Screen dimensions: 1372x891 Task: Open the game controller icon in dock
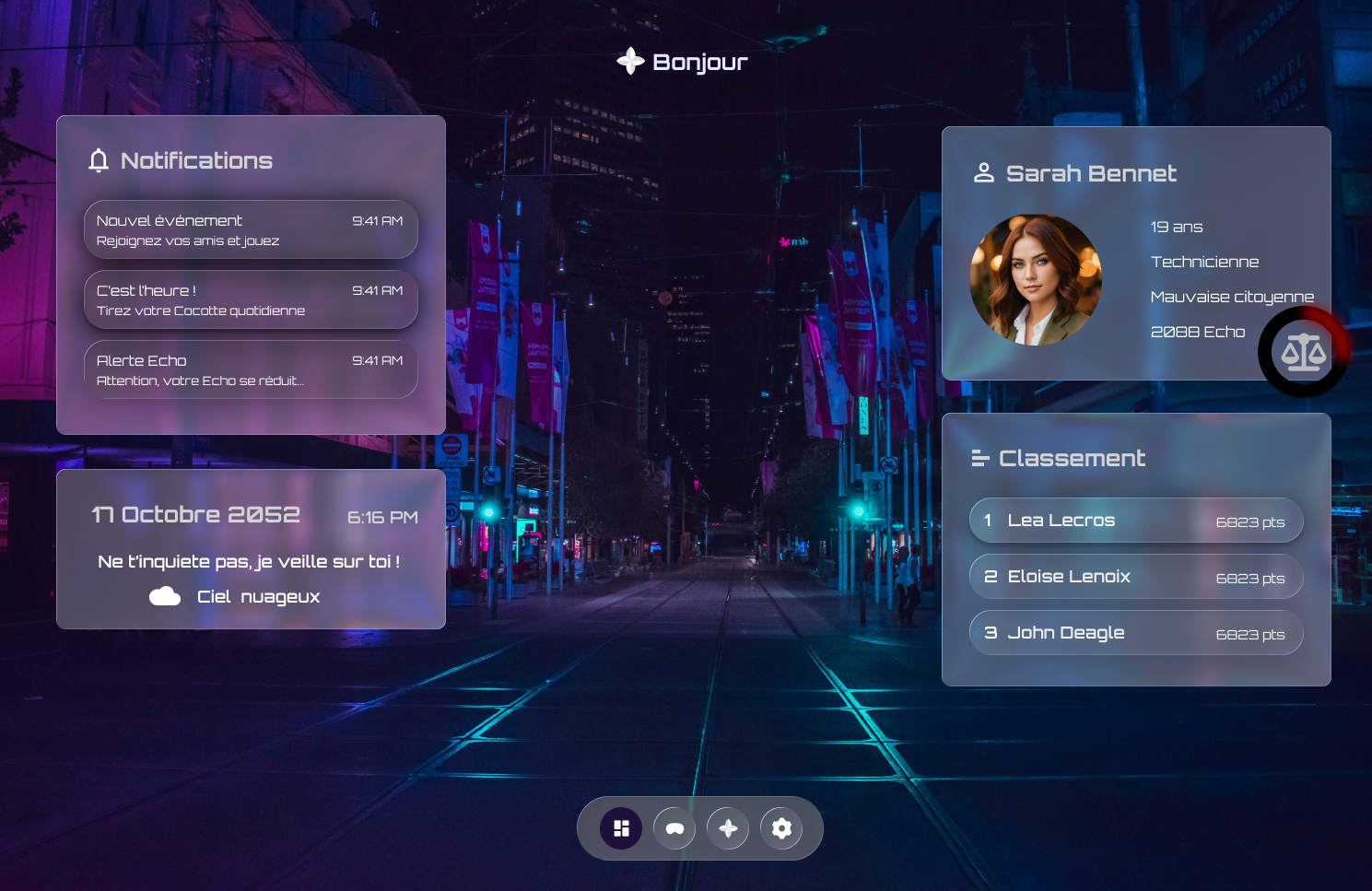tap(674, 828)
